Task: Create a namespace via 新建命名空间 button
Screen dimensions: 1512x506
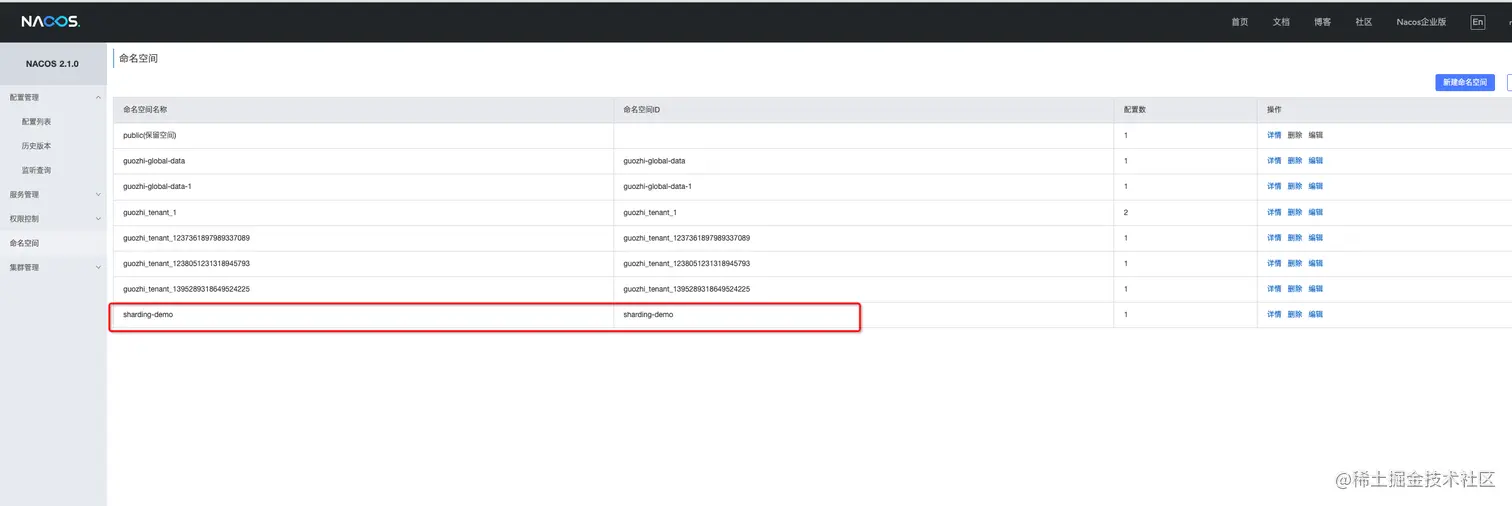Action: [1465, 82]
